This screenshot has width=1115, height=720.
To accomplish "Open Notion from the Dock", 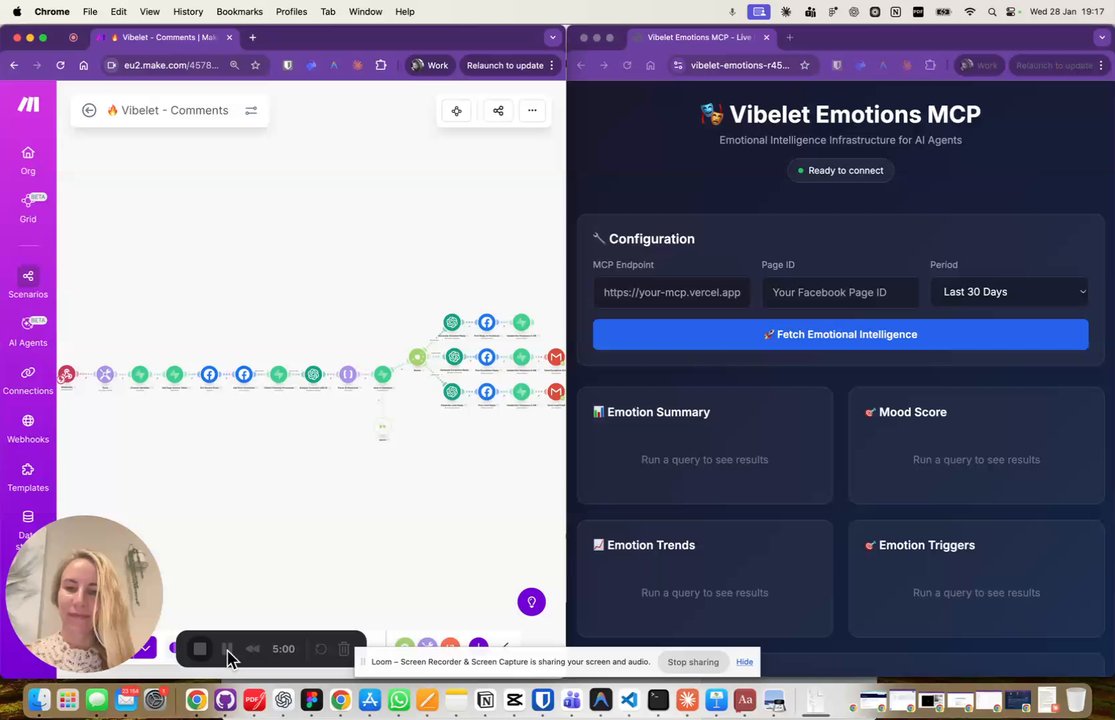I will pos(486,700).
